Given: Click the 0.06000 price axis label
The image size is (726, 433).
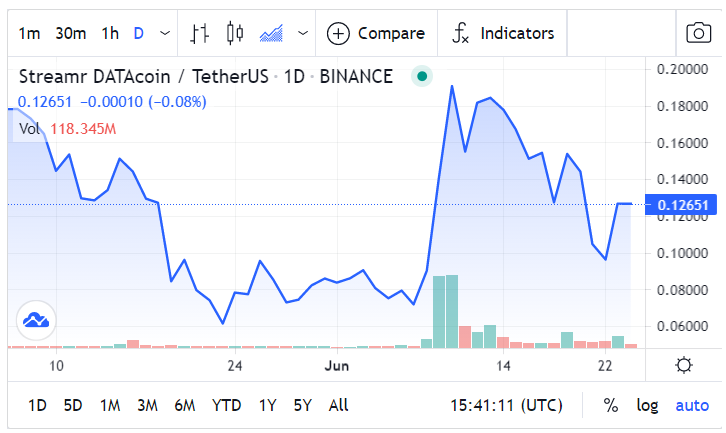Looking at the screenshot, I should (682, 326).
